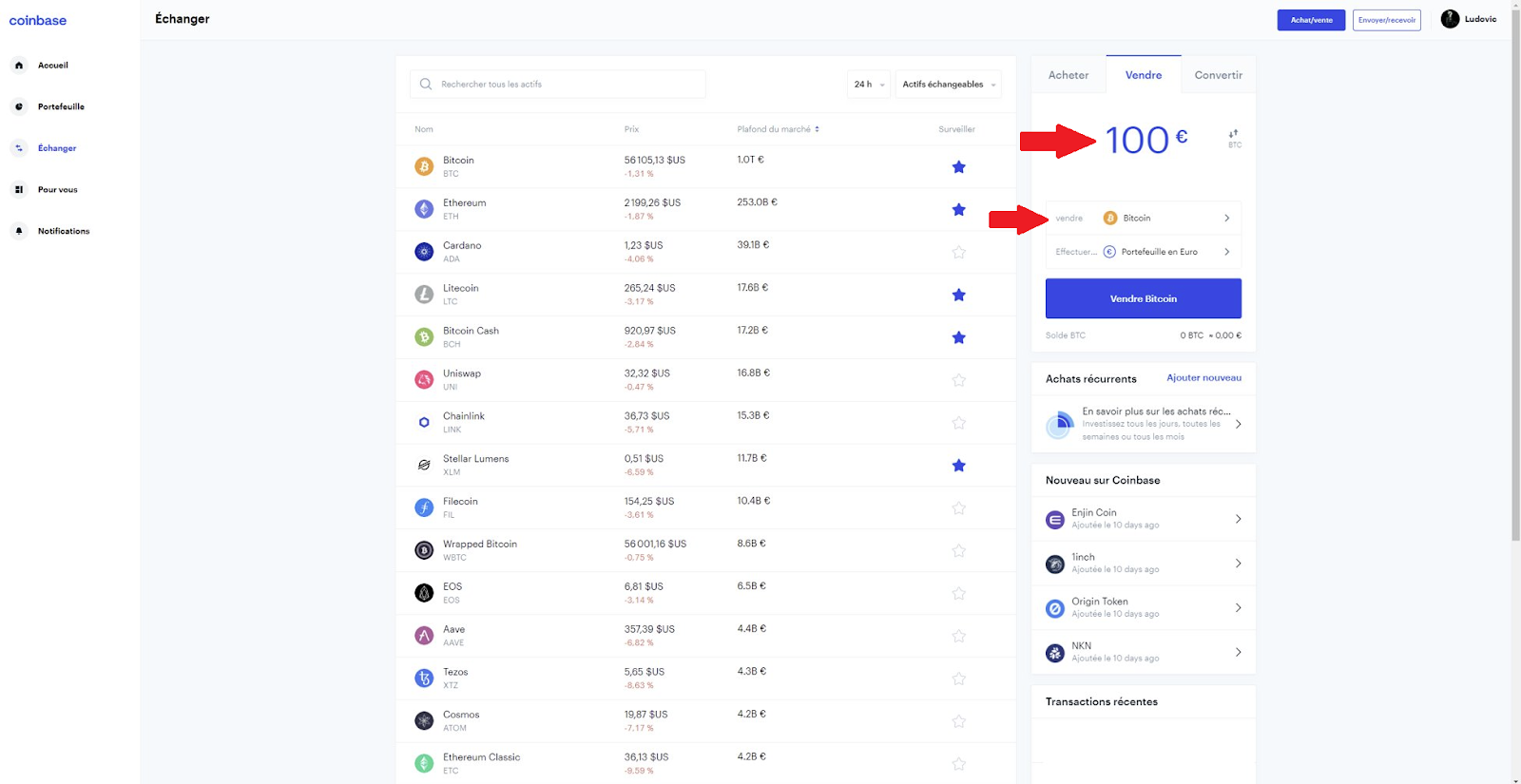This screenshot has width=1521, height=784.
Task: Focus the Rechercher tous les actifs field
Action: coord(558,84)
